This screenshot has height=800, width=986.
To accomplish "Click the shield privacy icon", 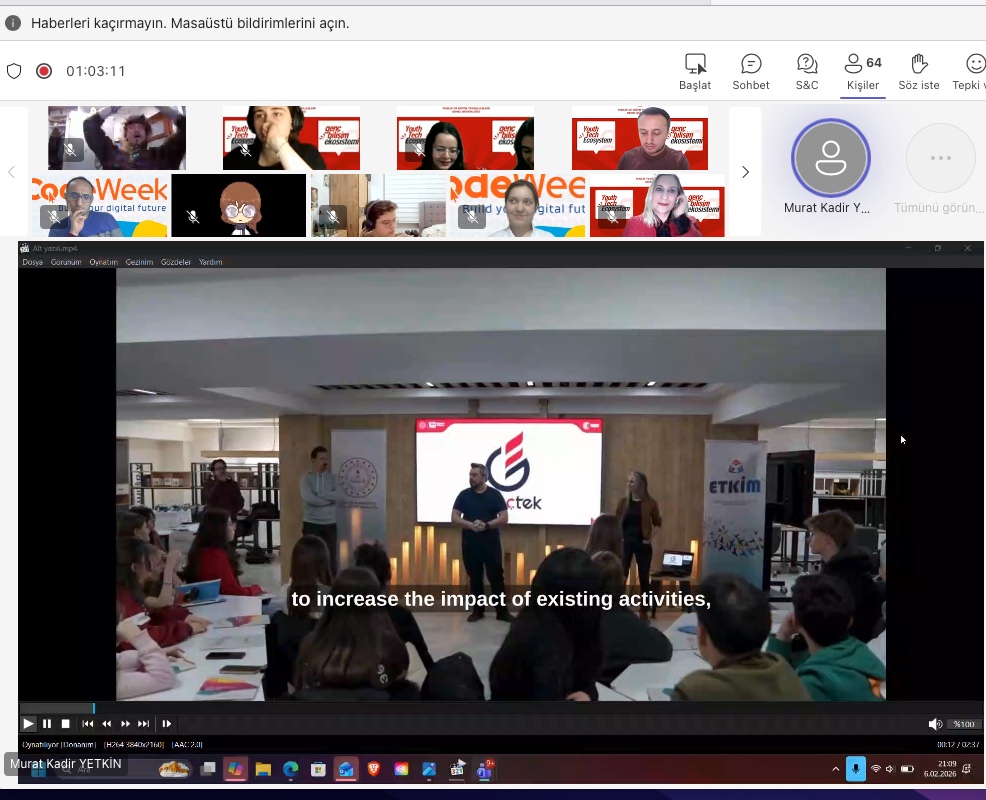I will click(14, 71).
